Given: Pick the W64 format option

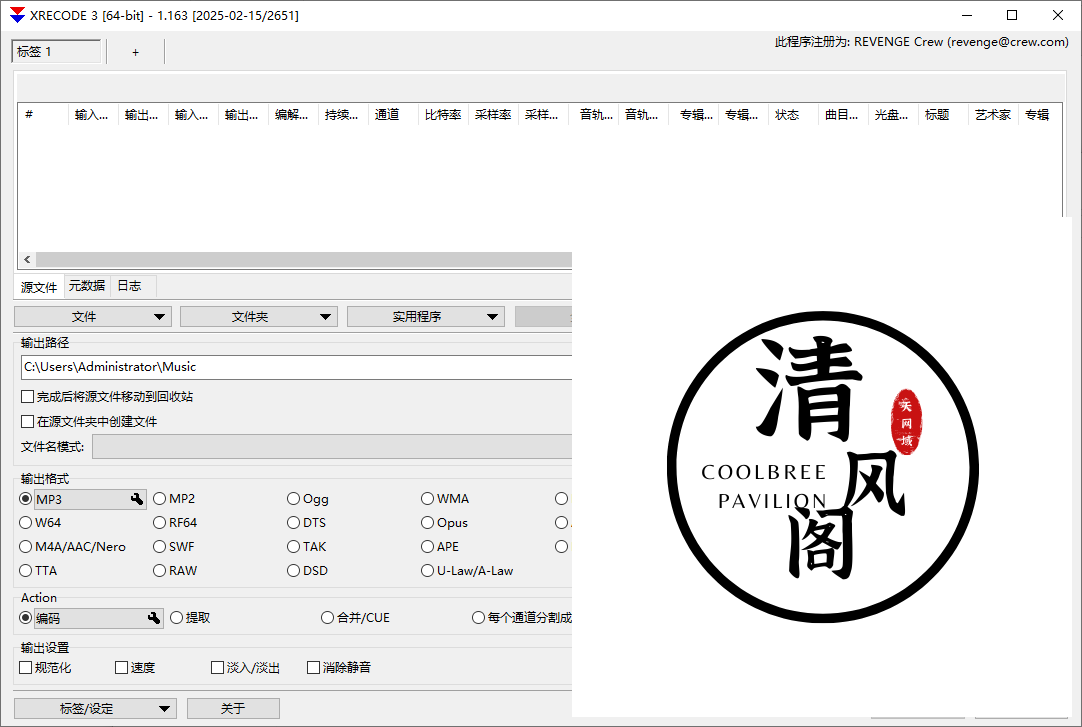Looking at the screenshot, I should pyautogui.click(x=26, y=523).
